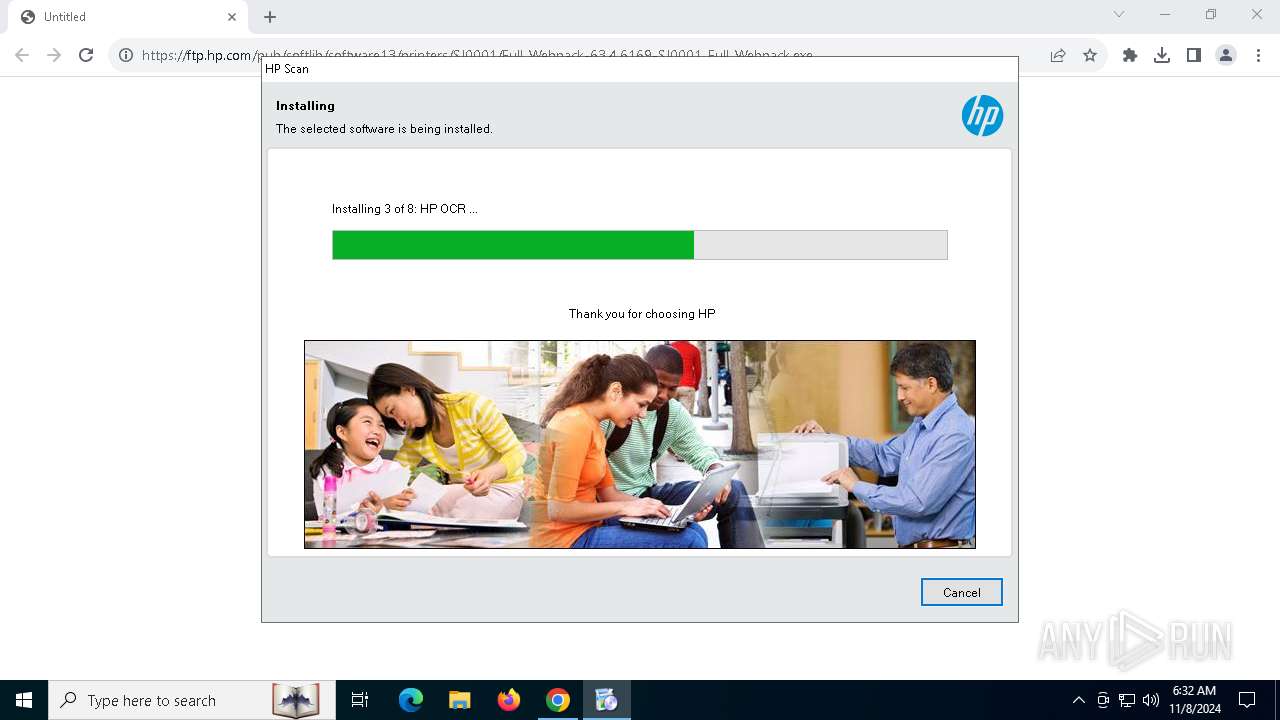Expand Chrome tab search chevron
This screenshot has width=1280, height=720.
1119,14
